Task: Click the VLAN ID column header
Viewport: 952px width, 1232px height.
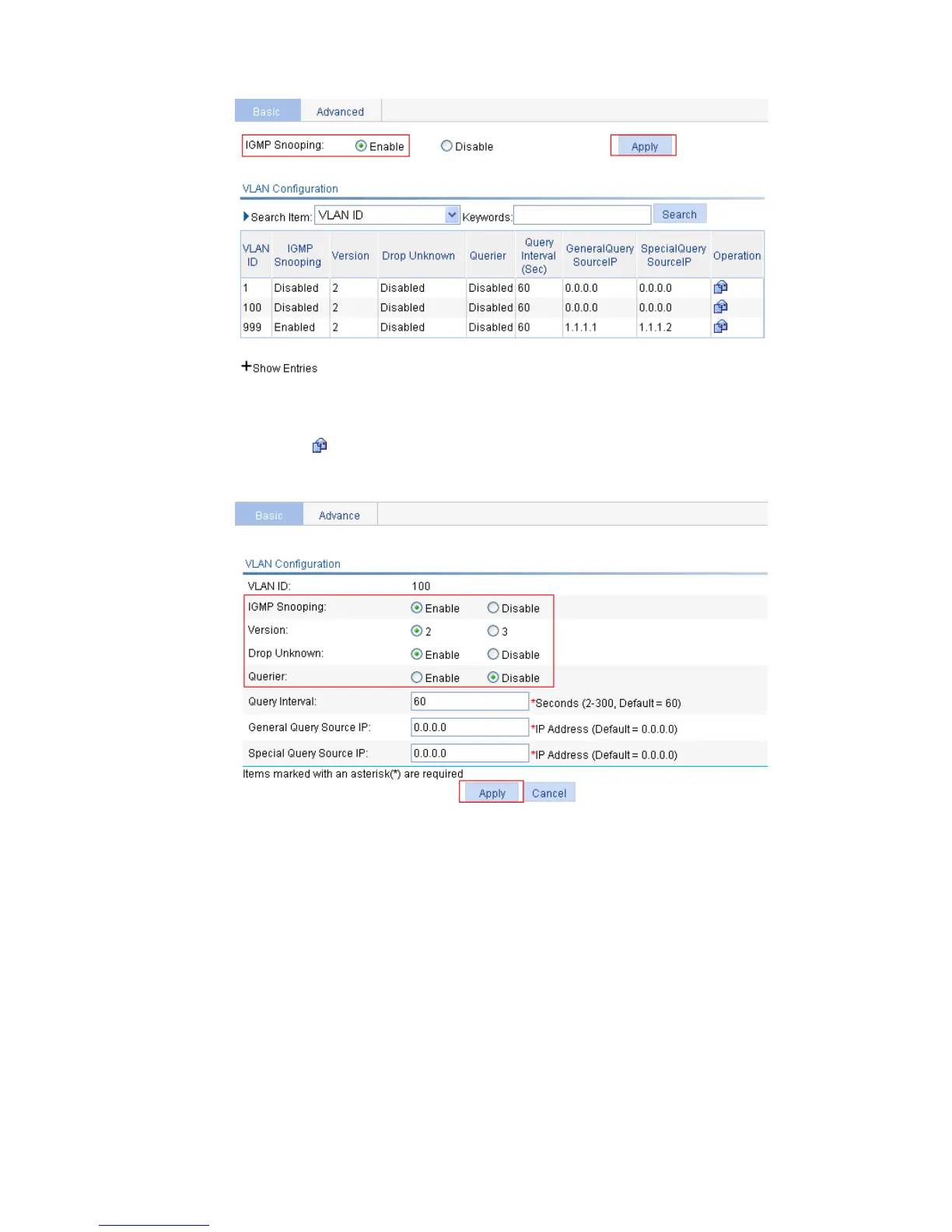Action: (256, 255)
